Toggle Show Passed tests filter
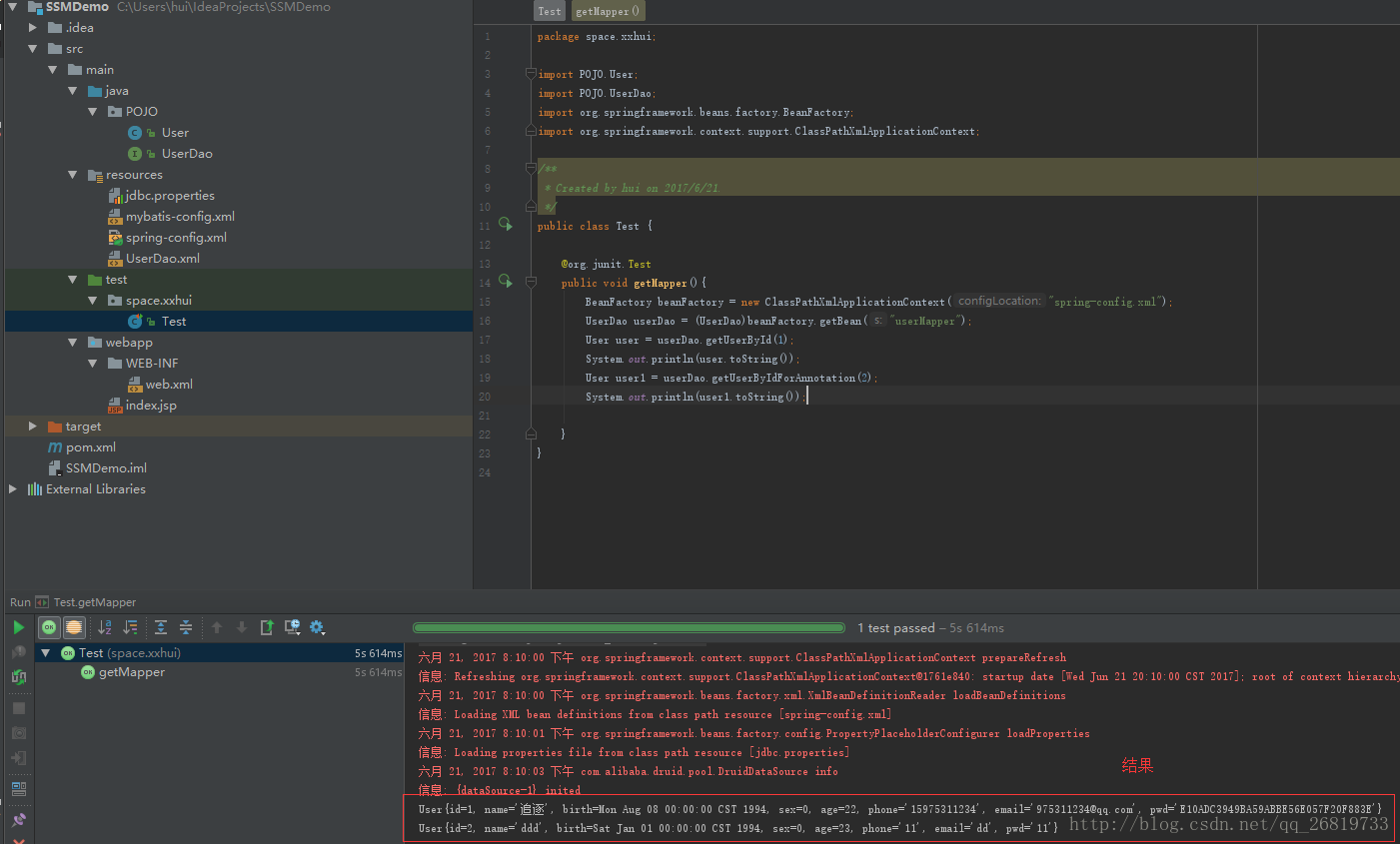Viewport: 1400px width, 844px height. (49, 627)
